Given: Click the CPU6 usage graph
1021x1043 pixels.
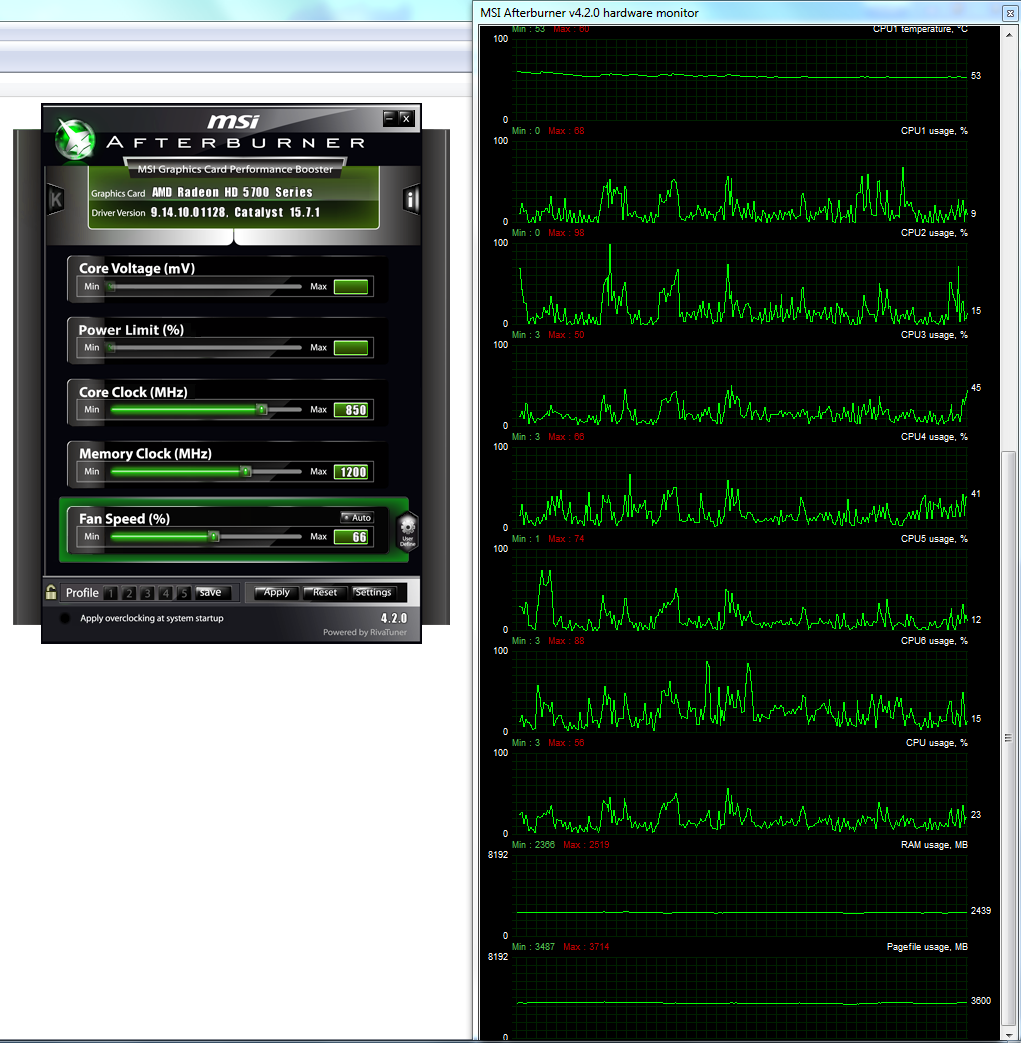Looking at the screenshot, I should pos(740,691).
